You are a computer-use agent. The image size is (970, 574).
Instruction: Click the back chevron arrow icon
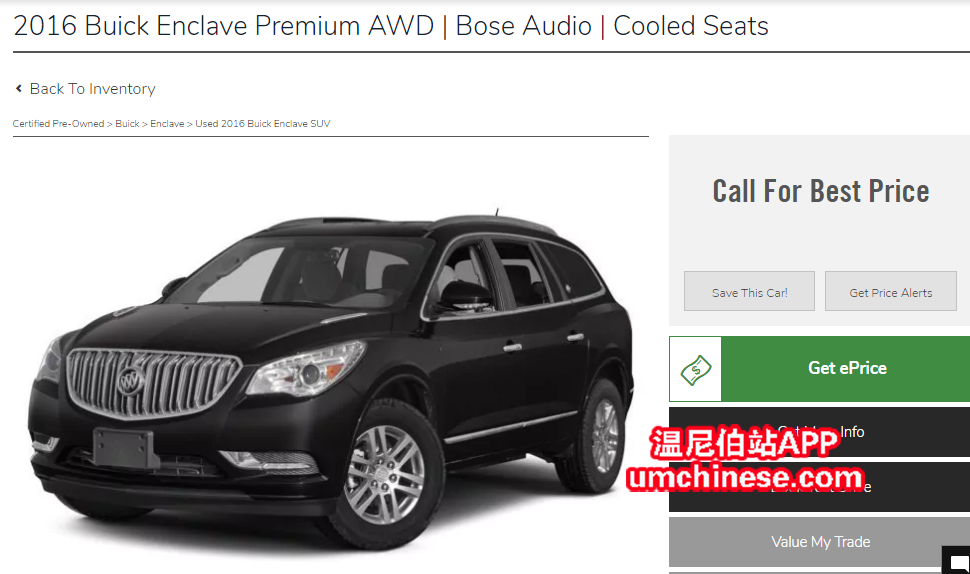click(19, 88)
